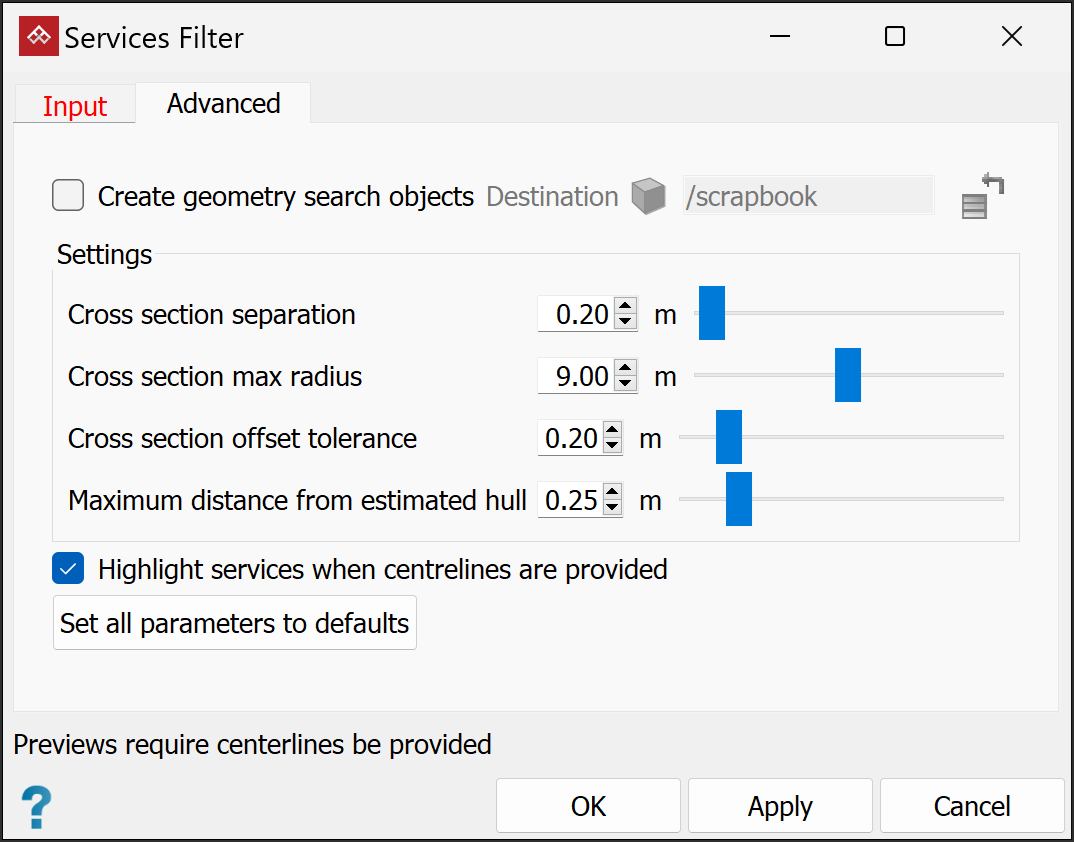The height and width of the screenshot is (842, 1074).
Task: Confirm with the OK button
Action: 588,806
